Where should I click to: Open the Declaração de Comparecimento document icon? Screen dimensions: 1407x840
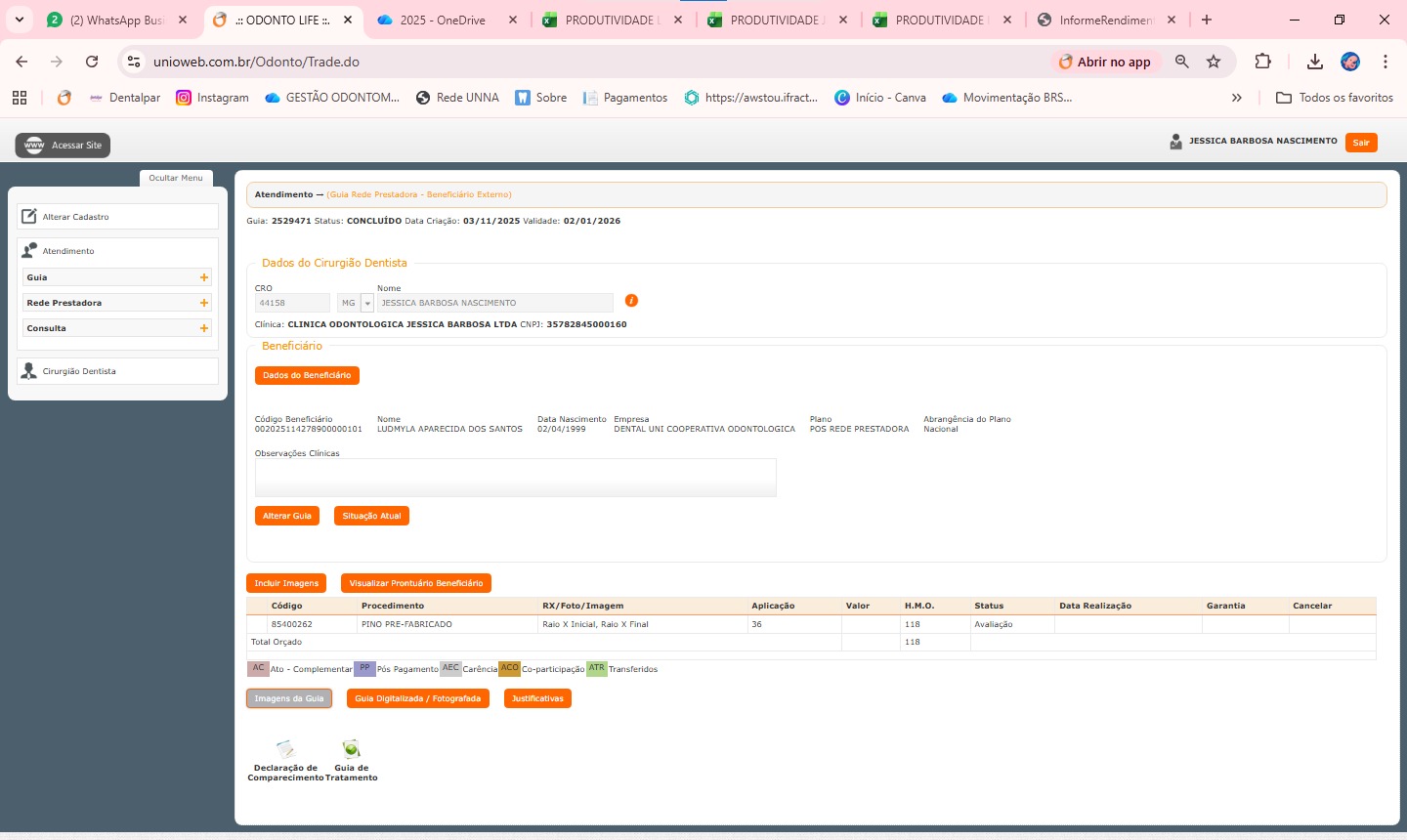click(285, 749)
